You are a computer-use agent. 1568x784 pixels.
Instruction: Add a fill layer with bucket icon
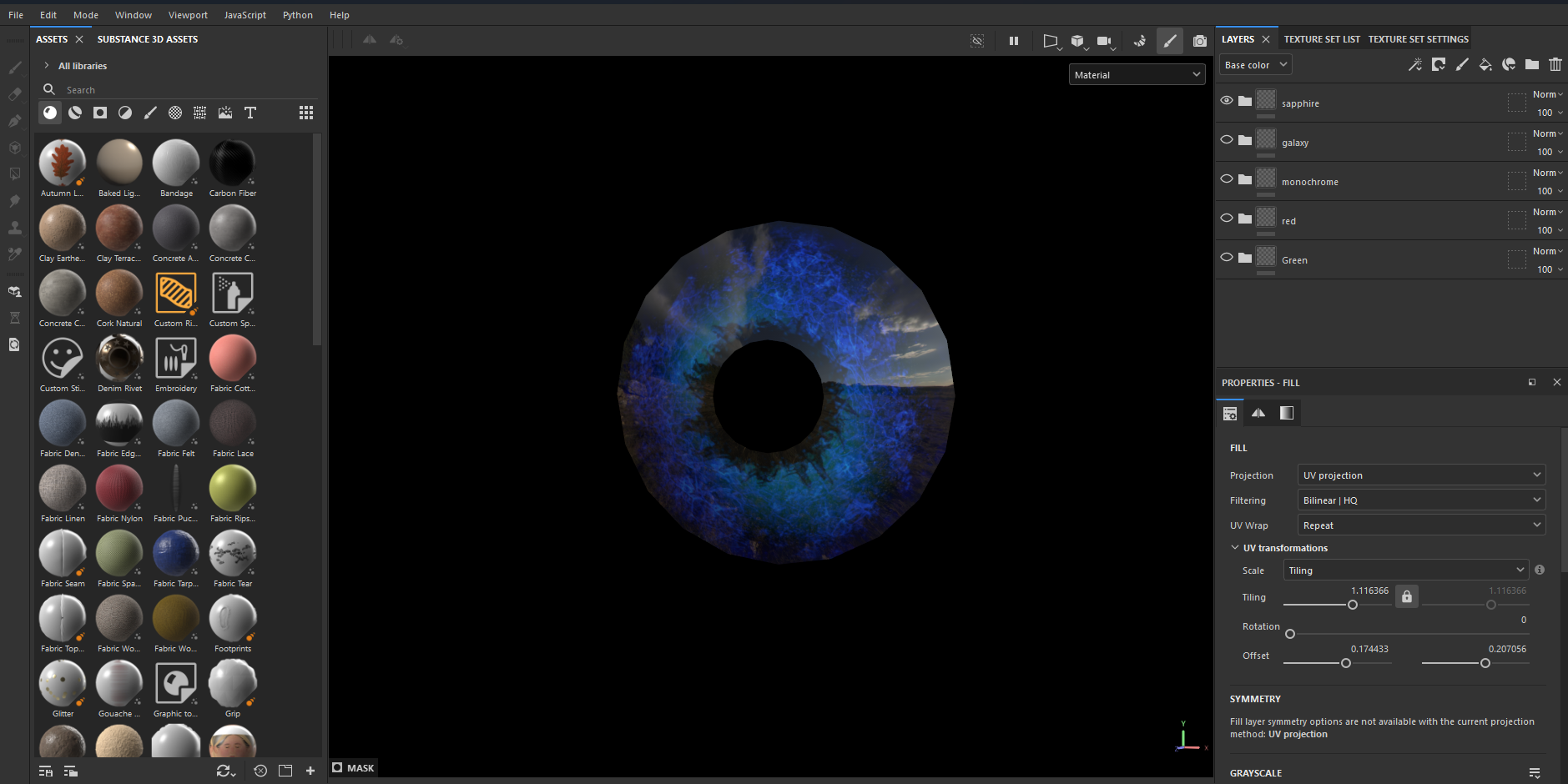click(1485, 65)
